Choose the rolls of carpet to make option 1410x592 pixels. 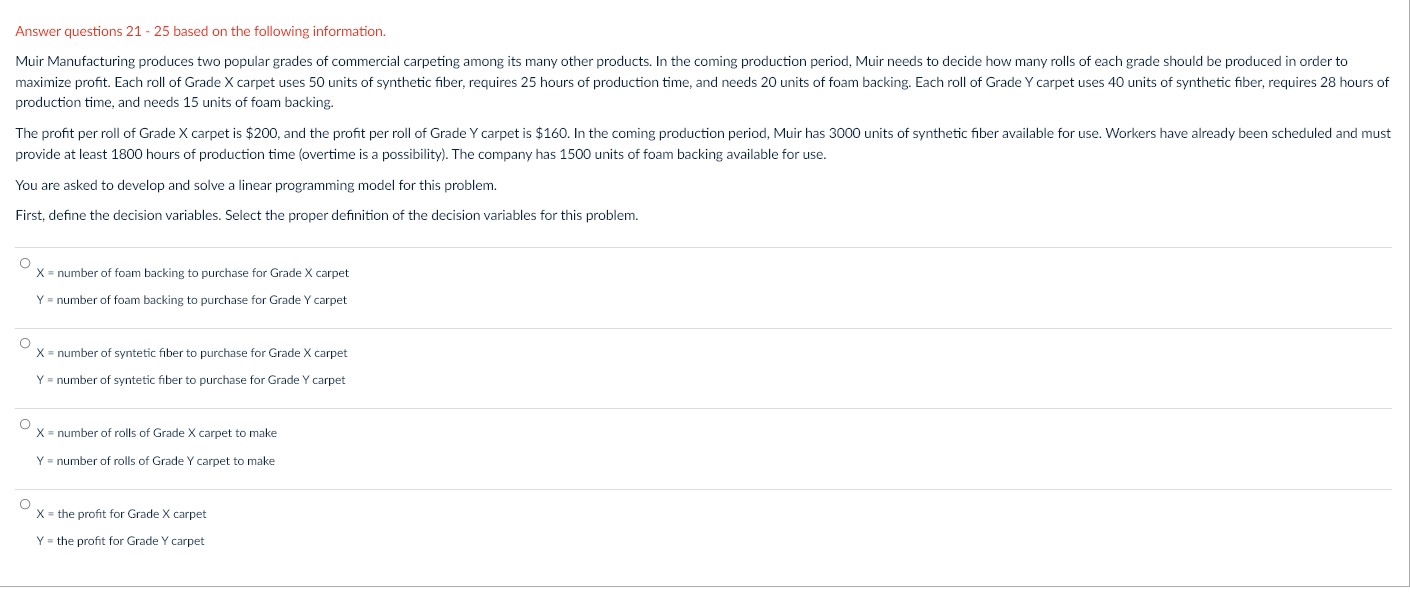[x=24, y=424]
